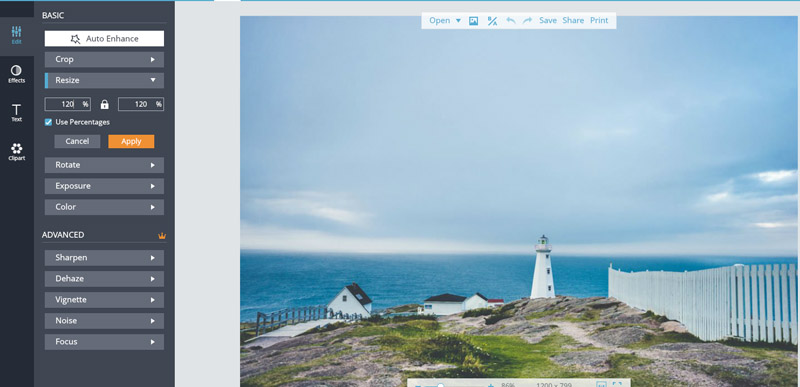Expand the Focus section
The width and height of the screenshot is (800, 387).
104,342
